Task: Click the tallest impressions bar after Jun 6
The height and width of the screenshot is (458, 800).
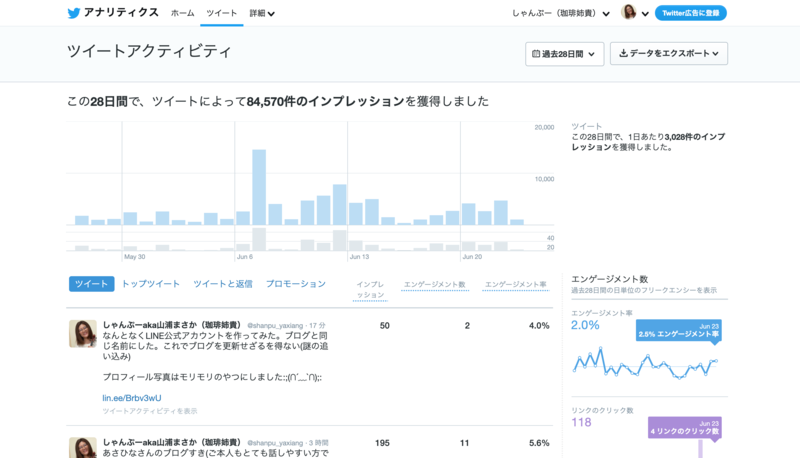Action: [x=259, y=187]
